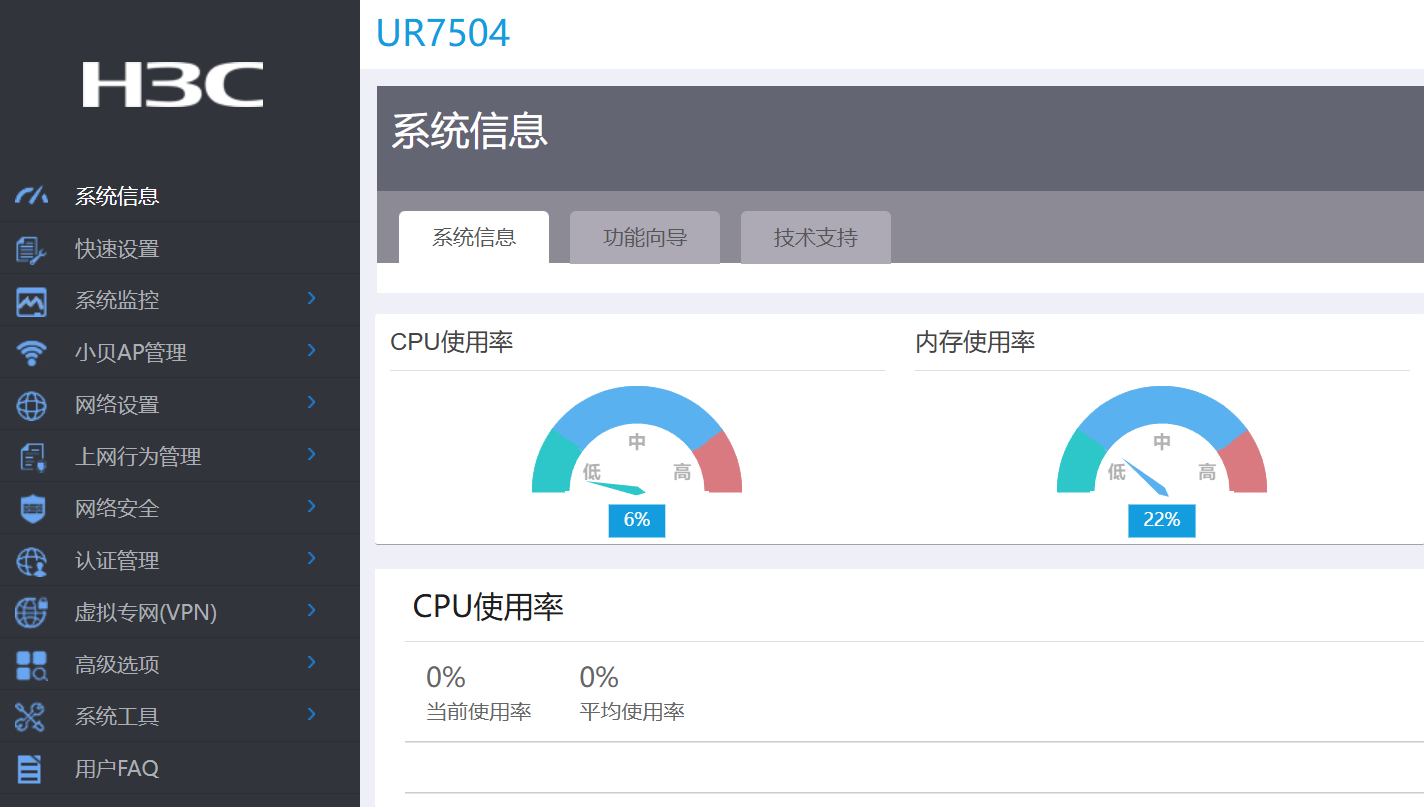
Task: Select 系统监控 menu label
Action: pos(117,301)
